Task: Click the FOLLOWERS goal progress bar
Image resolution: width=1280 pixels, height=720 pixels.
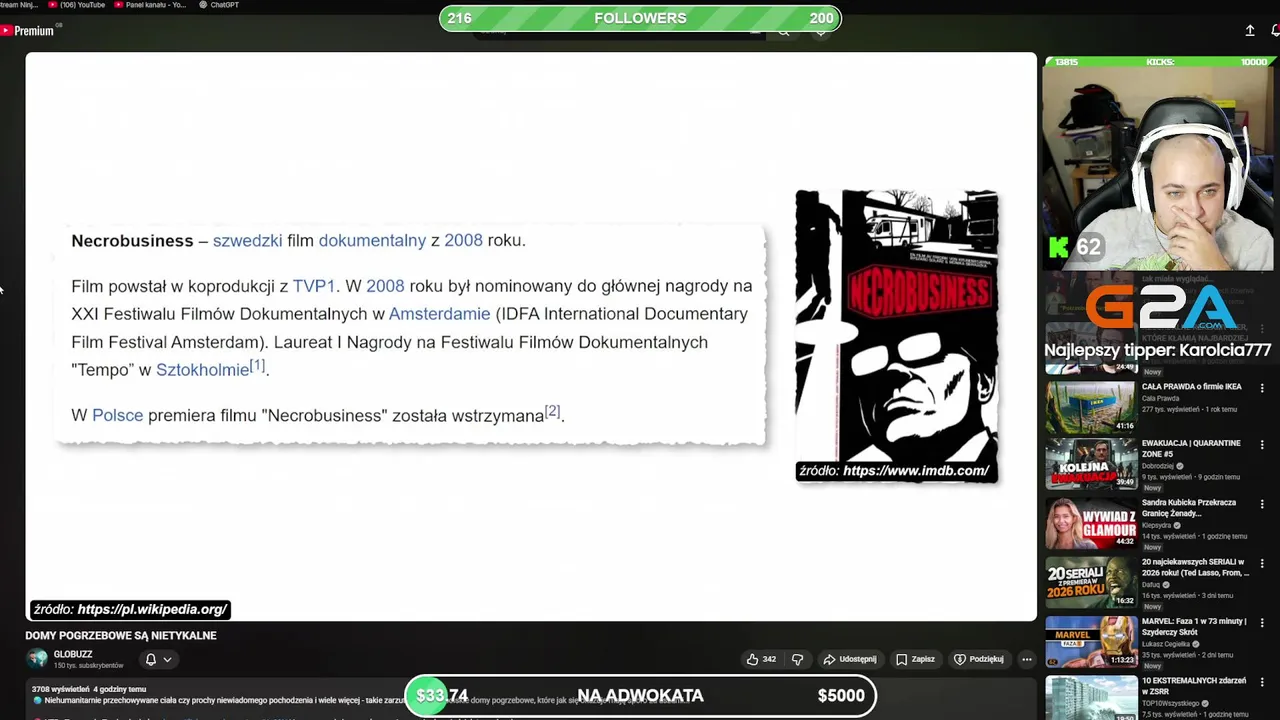Action: [640, 18]
